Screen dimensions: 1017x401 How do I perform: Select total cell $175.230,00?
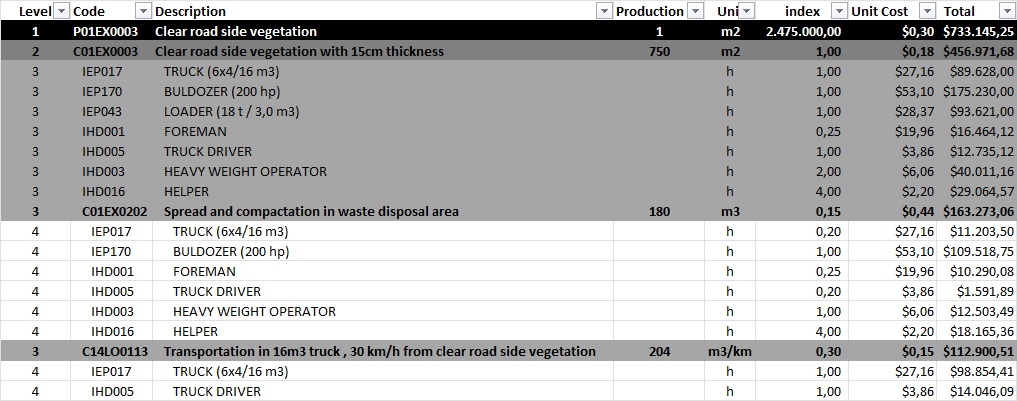tap(978, 91)
